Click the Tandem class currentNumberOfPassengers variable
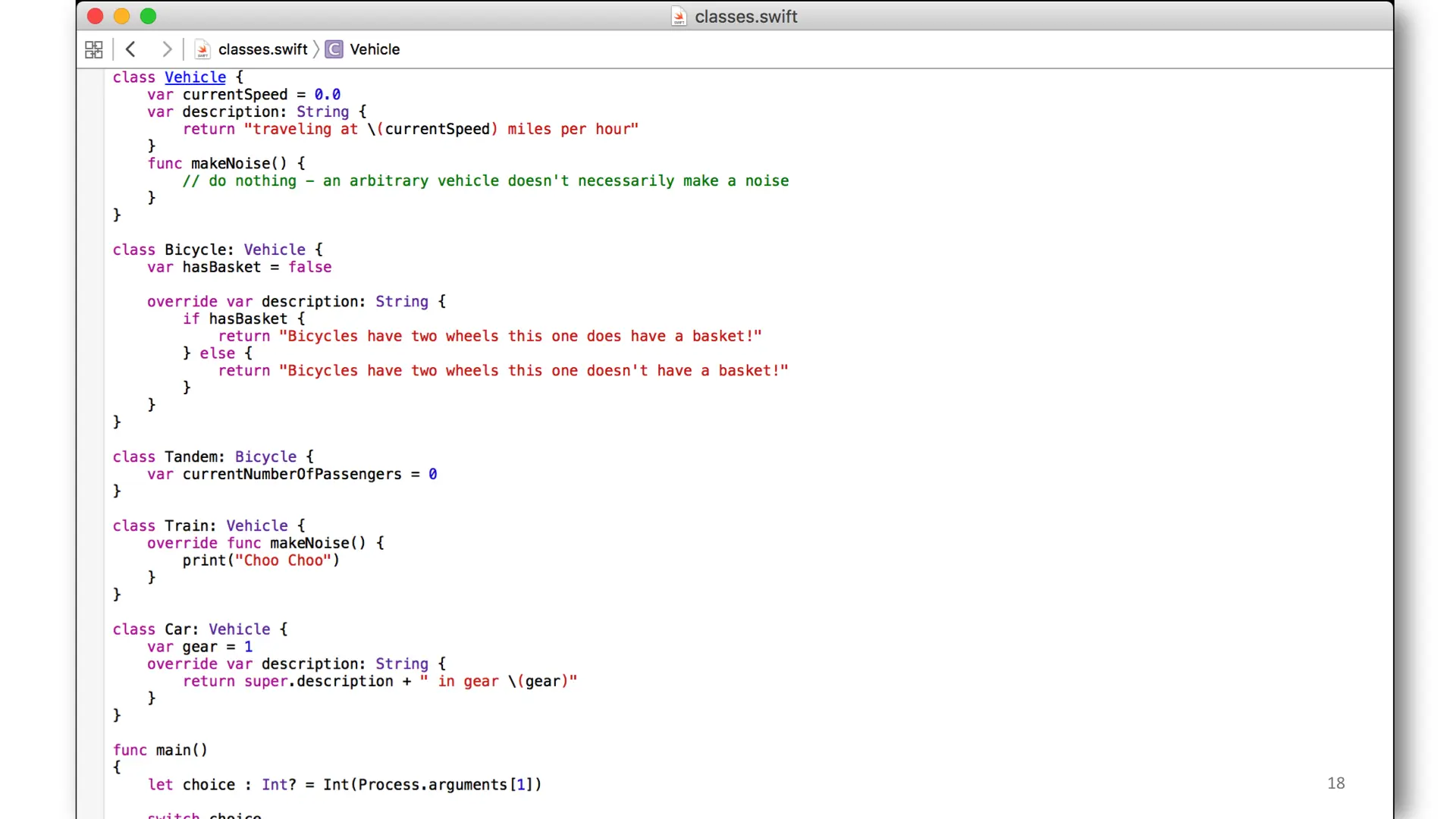Screen dimensions: 1456x819 [x=292, y=474]
